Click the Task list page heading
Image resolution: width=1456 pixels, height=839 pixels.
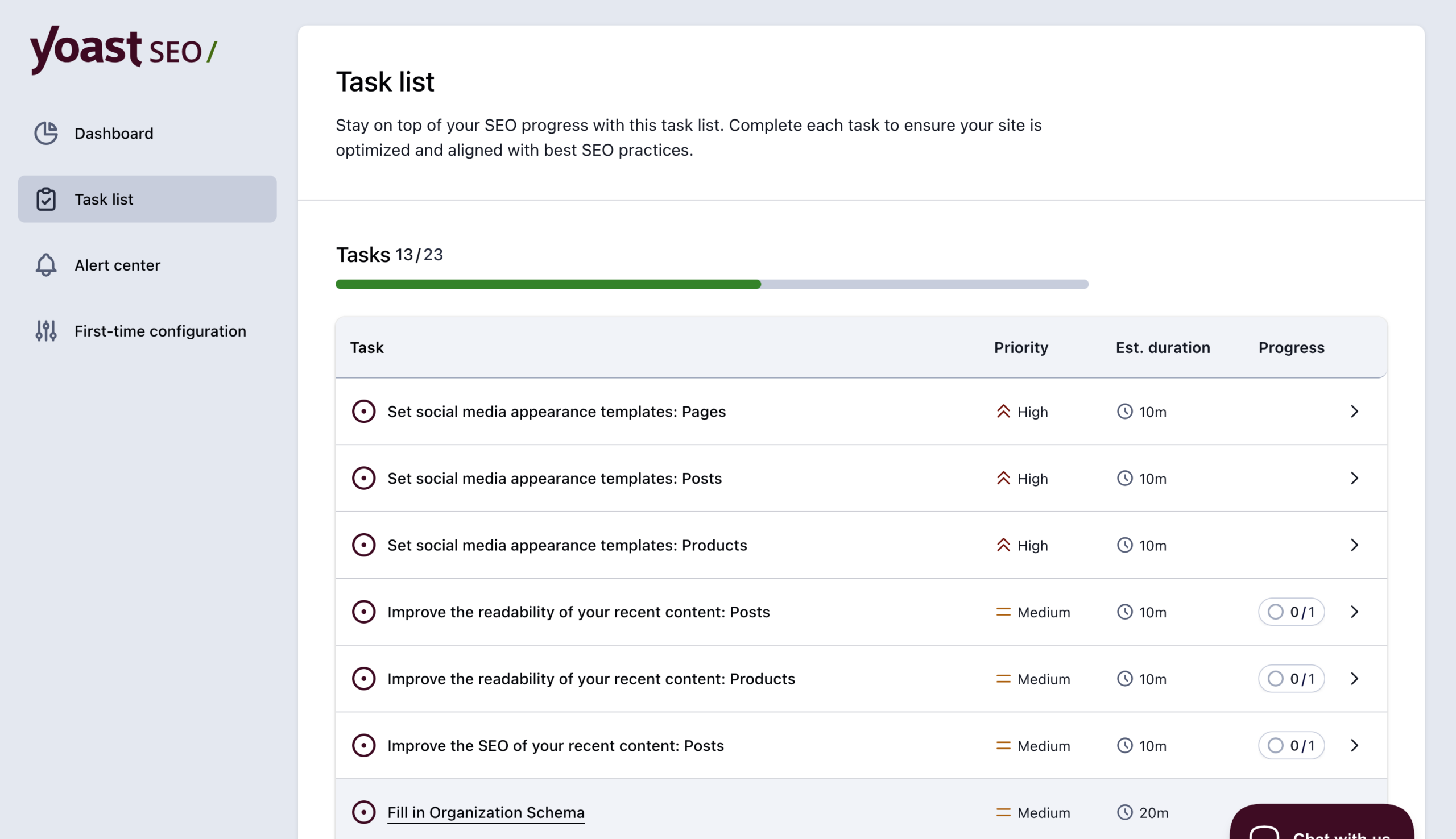[385, 81]
